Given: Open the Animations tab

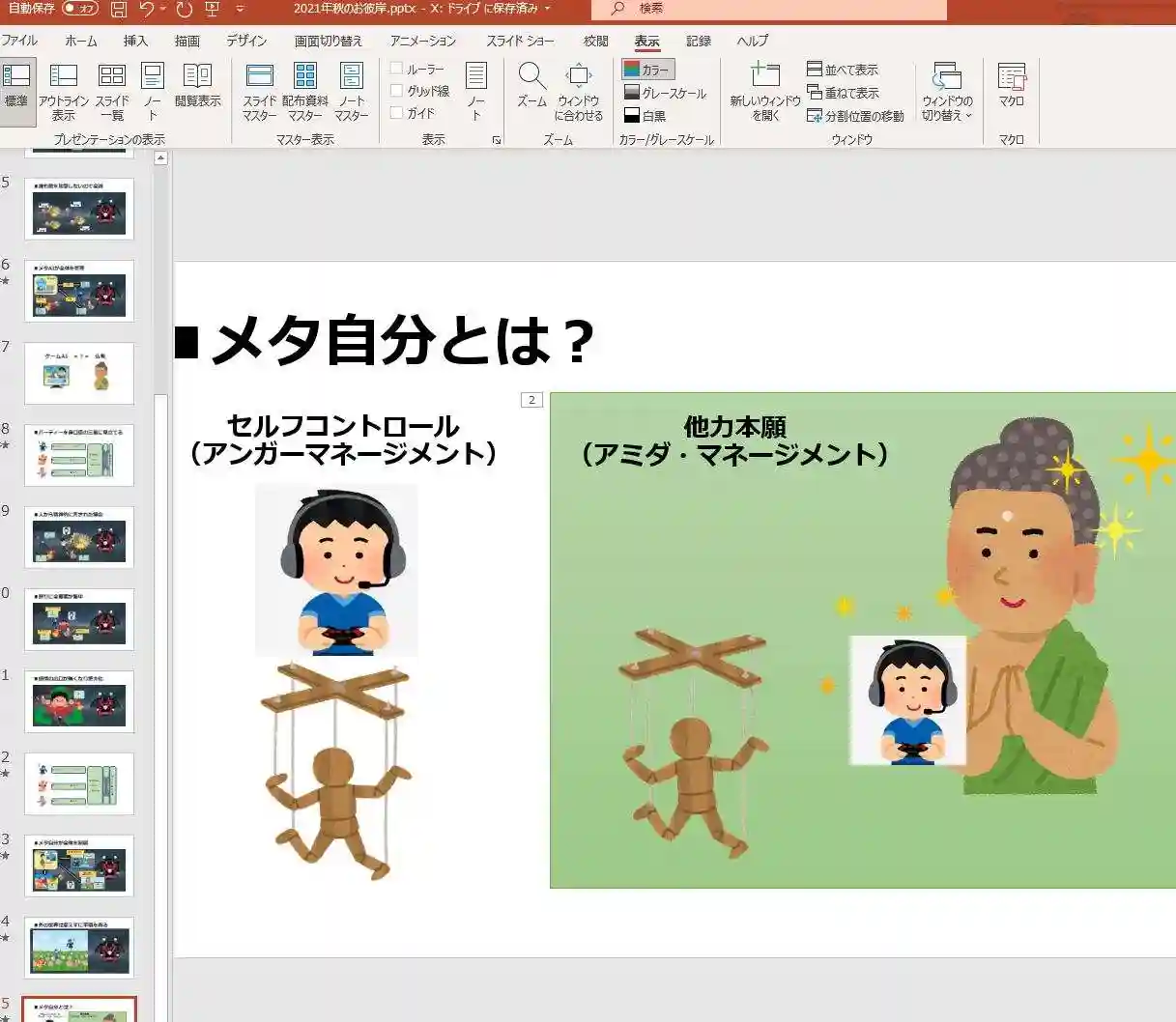Looking at the screenshot, I should coord(422,41).
